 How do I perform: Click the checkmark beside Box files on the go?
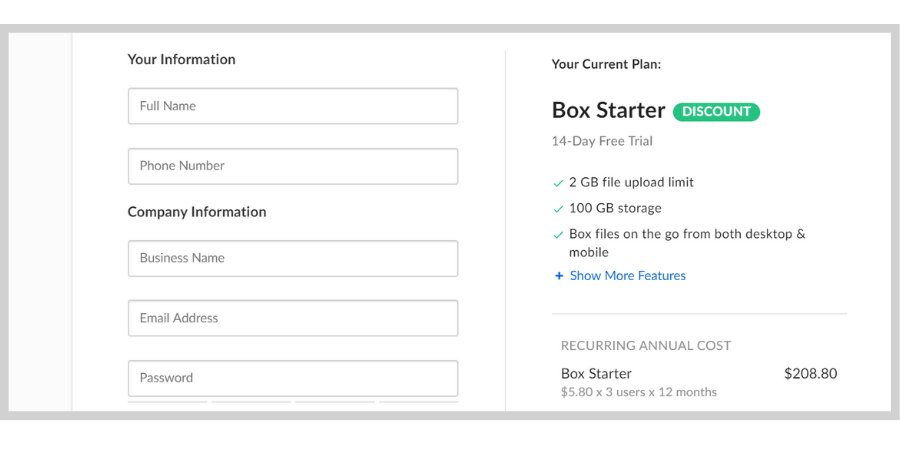click(x=558, y=235)
